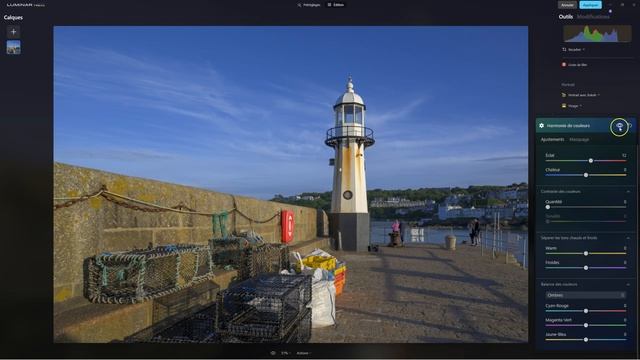Switch to the Masquage sub-tab
Screen dimensions: 640x360
pos(579,140)
